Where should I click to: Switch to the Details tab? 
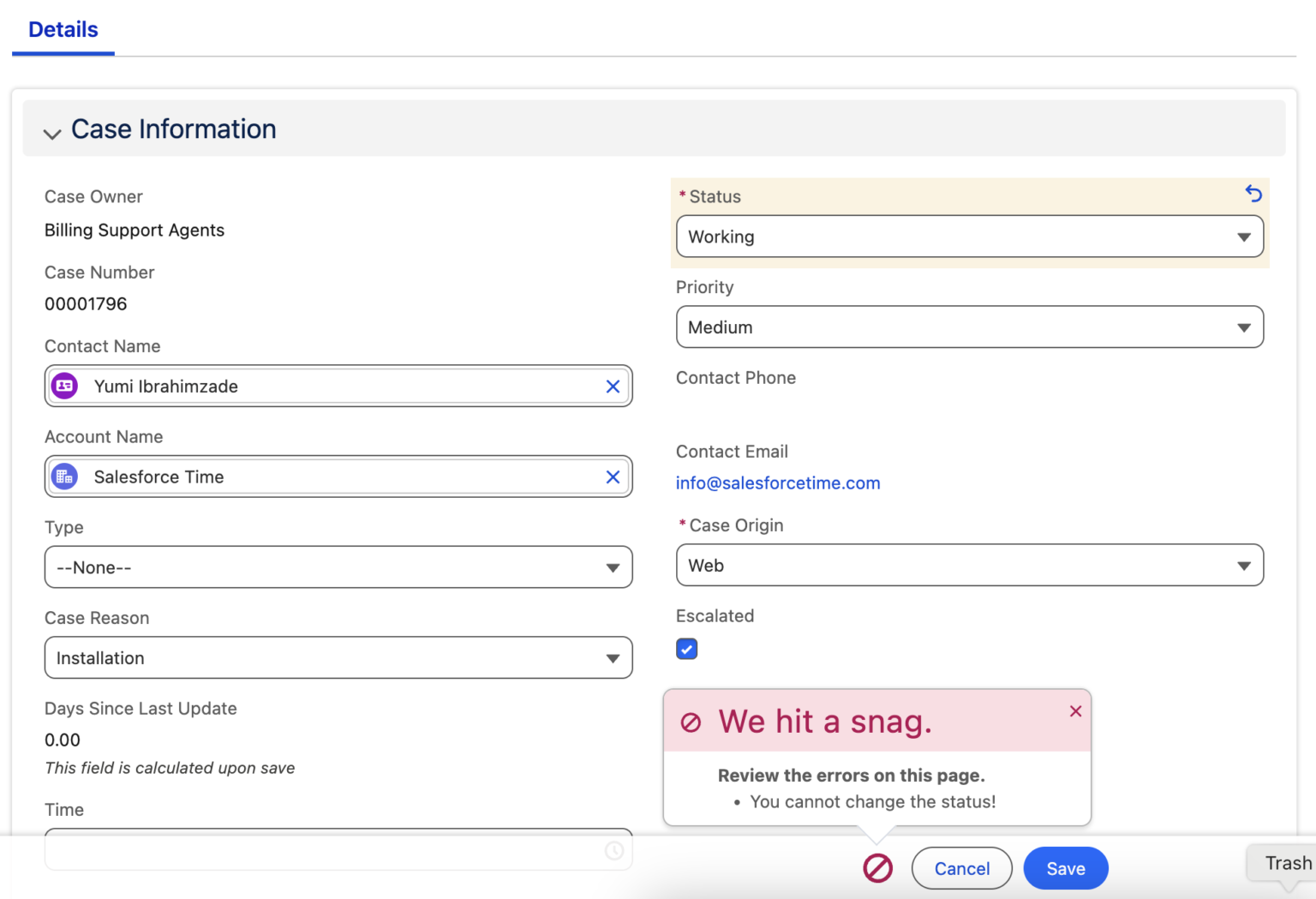63,29
